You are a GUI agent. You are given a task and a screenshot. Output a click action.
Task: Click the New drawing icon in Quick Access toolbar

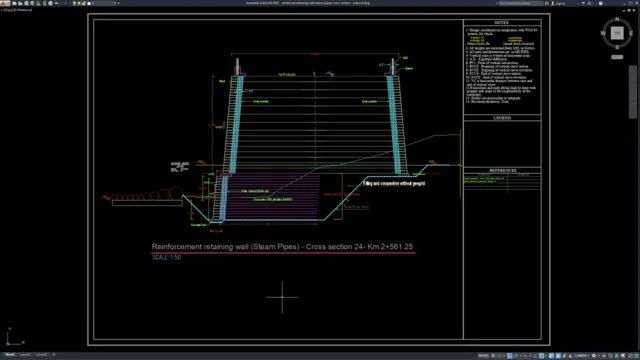click(x=14, y=3)
